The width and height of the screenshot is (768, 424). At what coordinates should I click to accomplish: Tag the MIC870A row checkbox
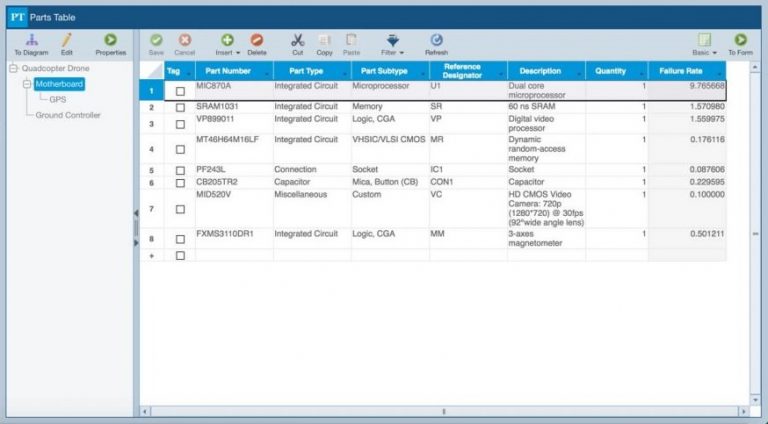[x=180, y=92]
